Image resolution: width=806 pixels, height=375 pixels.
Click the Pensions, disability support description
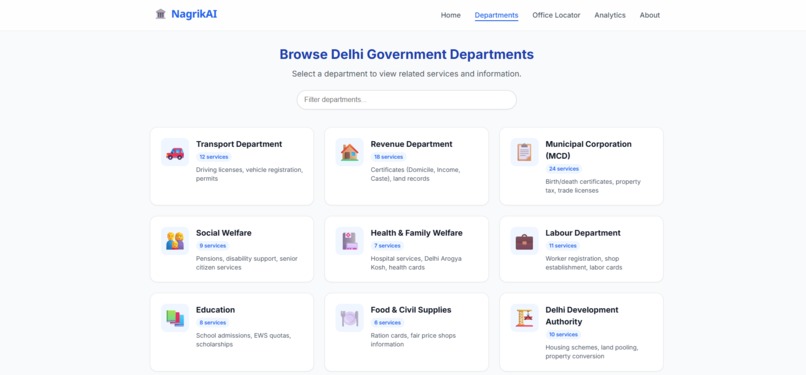pyautogui.click(x=247, y=263)
